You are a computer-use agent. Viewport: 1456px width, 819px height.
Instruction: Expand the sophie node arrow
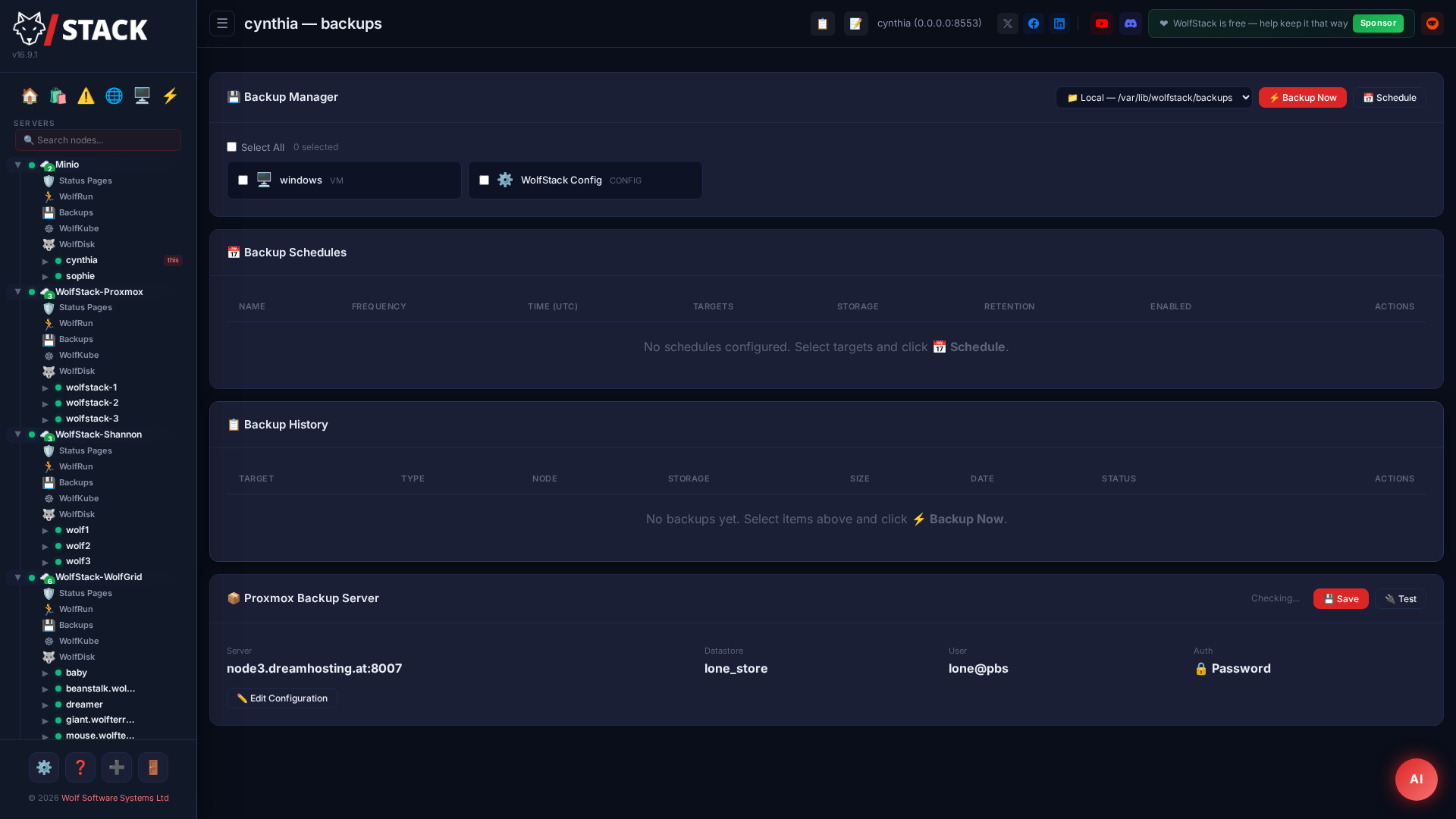(x=45, y=277)
